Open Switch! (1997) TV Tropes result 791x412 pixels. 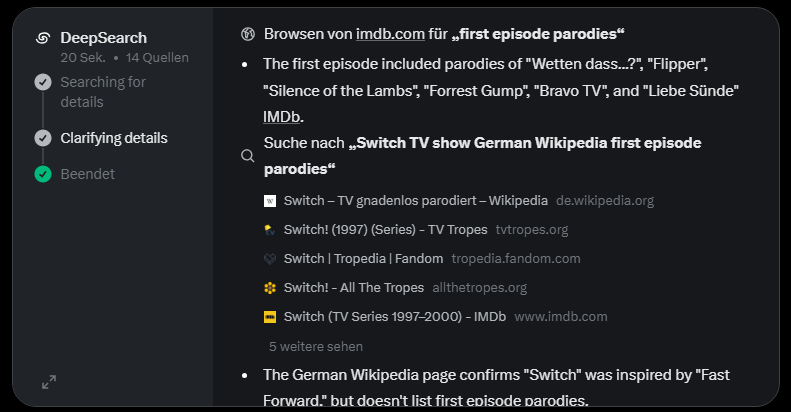point(385,229)
